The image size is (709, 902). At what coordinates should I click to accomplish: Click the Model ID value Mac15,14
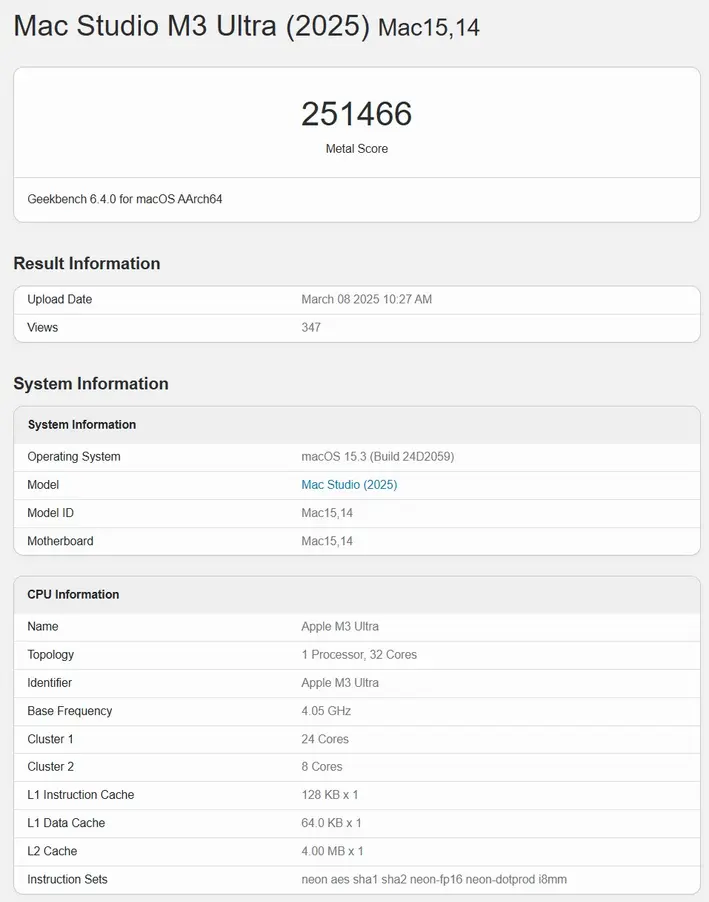point(327,513)
